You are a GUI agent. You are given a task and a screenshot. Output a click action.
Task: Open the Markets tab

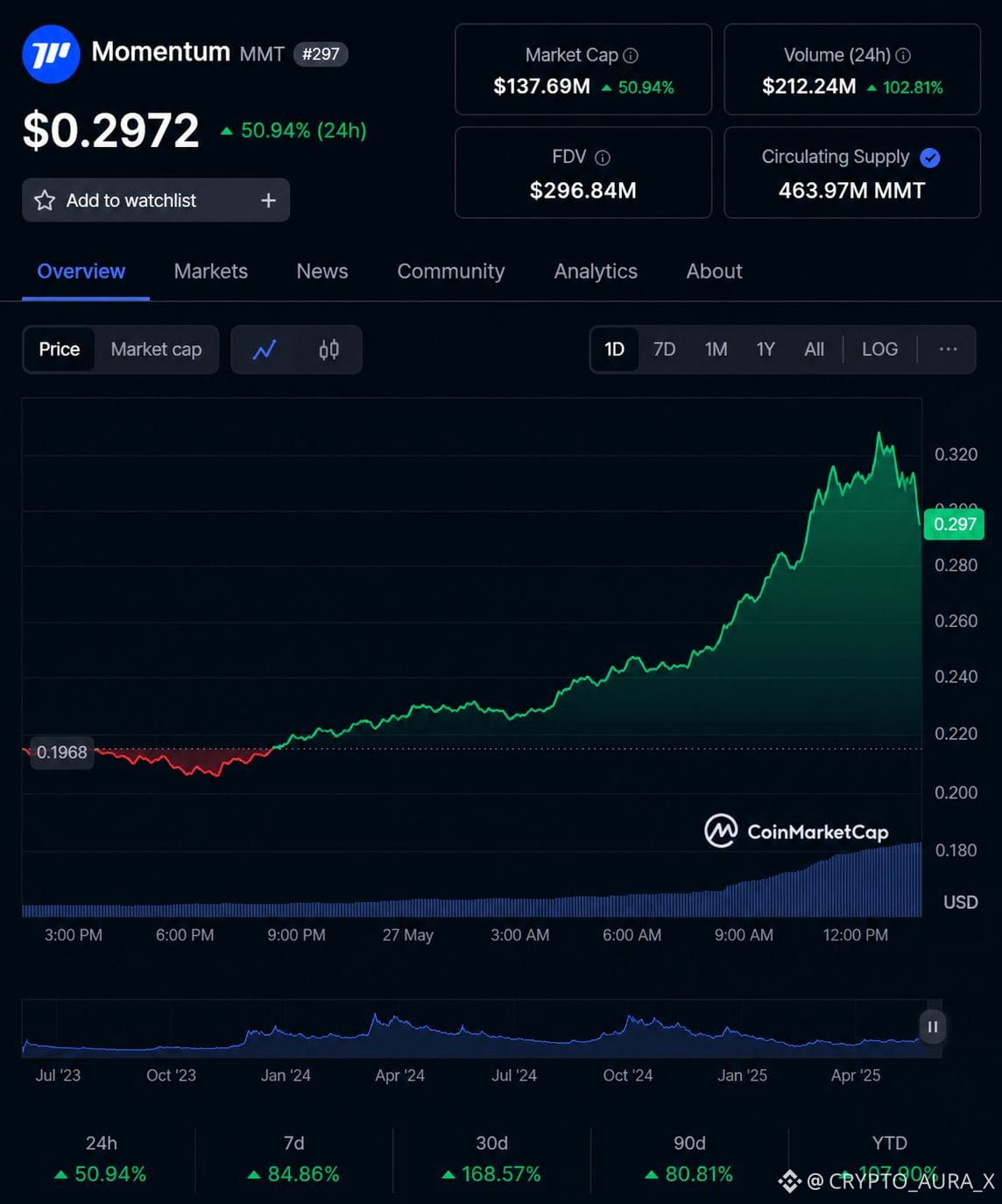[211, 271]
